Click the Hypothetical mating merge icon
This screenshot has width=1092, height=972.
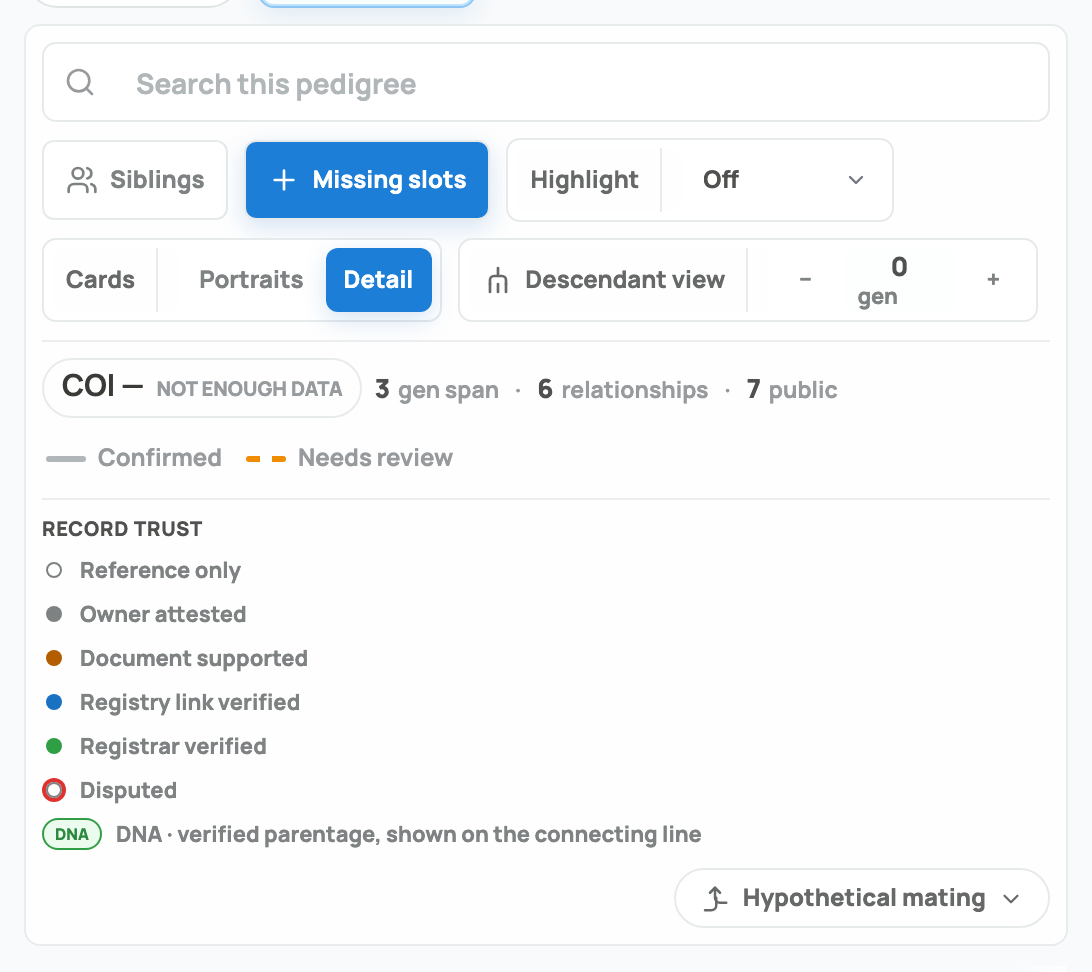(x=715, y=898)
